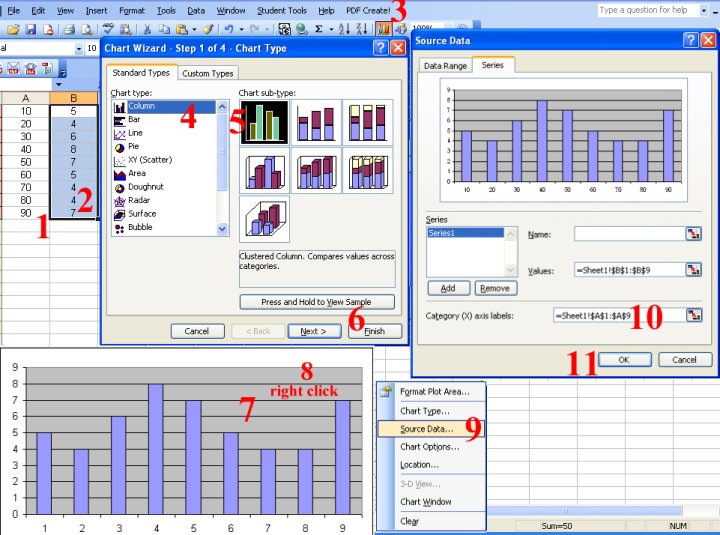Open the 'Type a question for help' dropdown
Image resolution: width=720 pixels, height=535 pixels.
pyautogui.click(x=703, y=10)
